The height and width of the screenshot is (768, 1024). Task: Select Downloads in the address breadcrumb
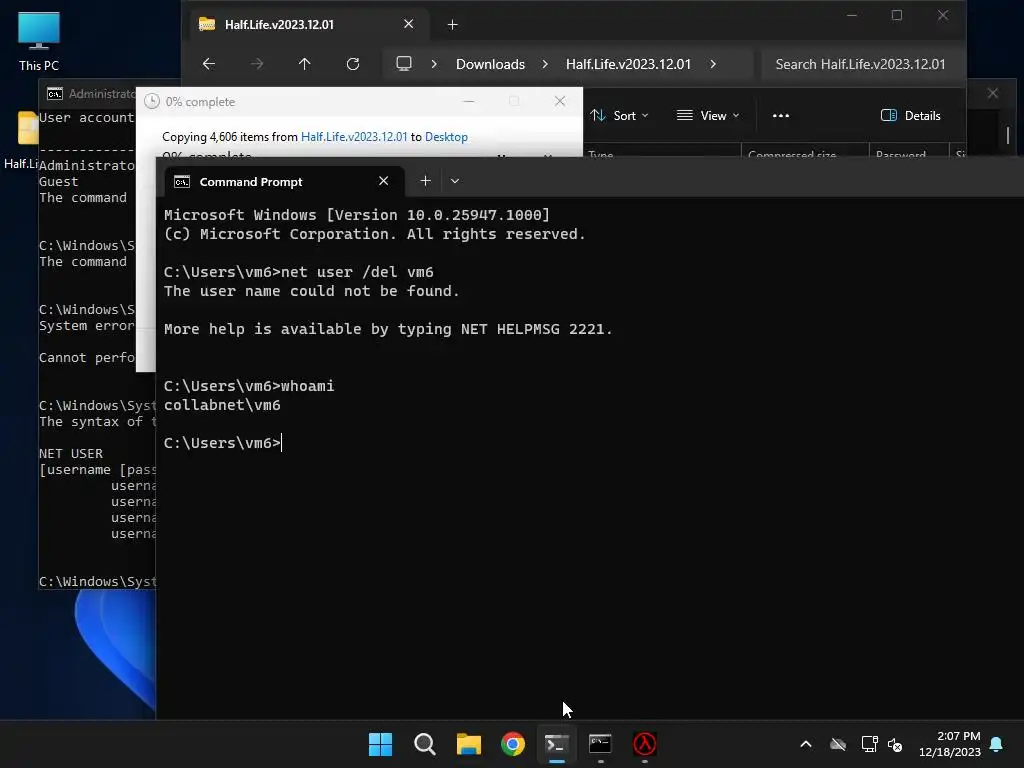click(490, 64)
